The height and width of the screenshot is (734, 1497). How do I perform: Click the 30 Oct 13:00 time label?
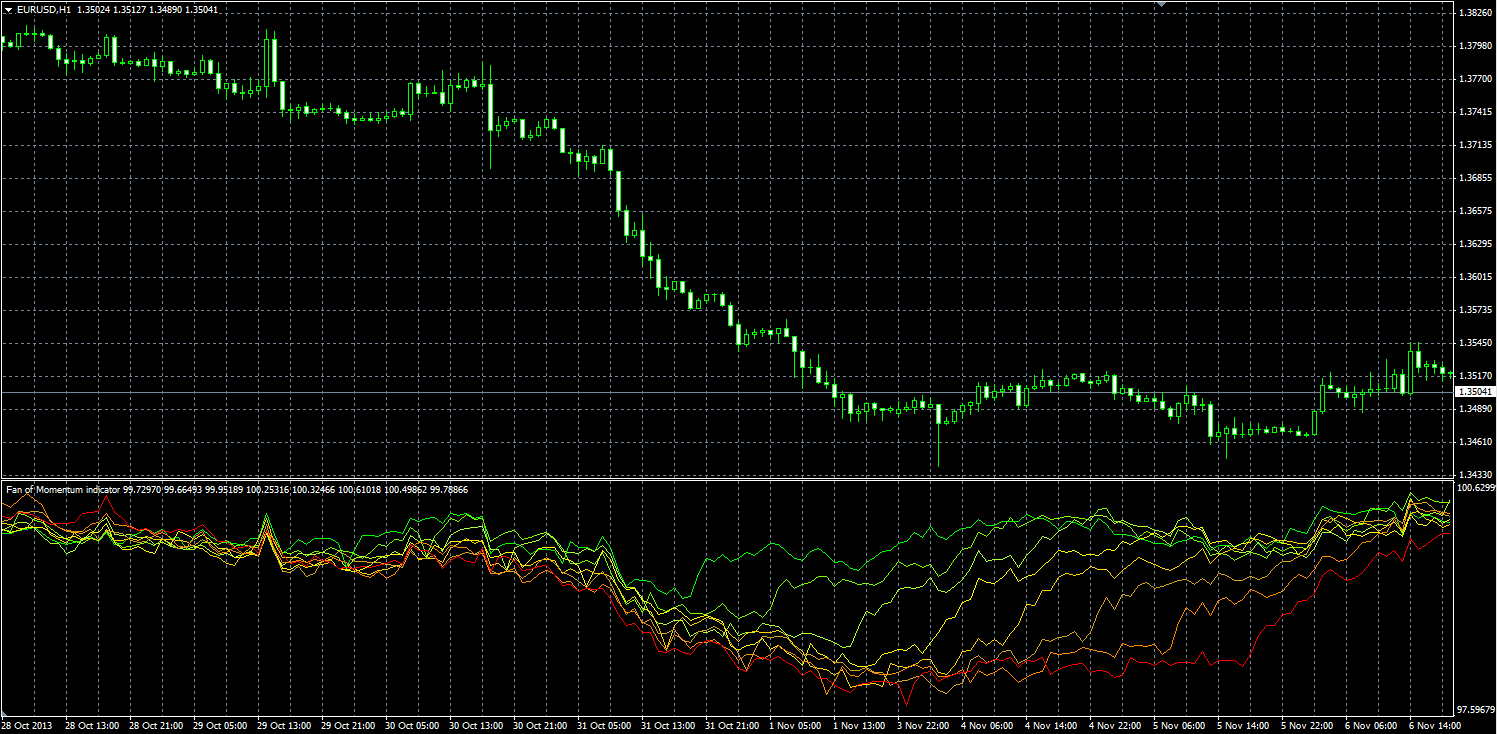[x=476, y=725]
